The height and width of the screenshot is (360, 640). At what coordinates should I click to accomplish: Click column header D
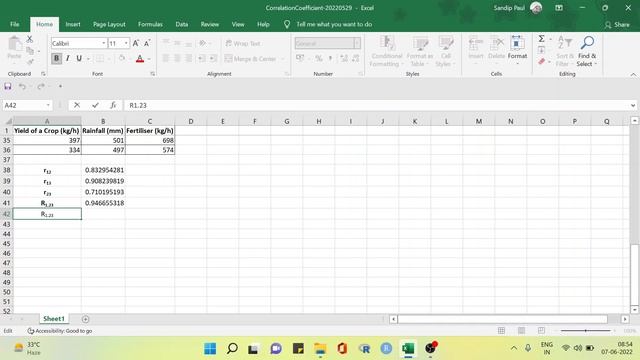tap(191, 121)
